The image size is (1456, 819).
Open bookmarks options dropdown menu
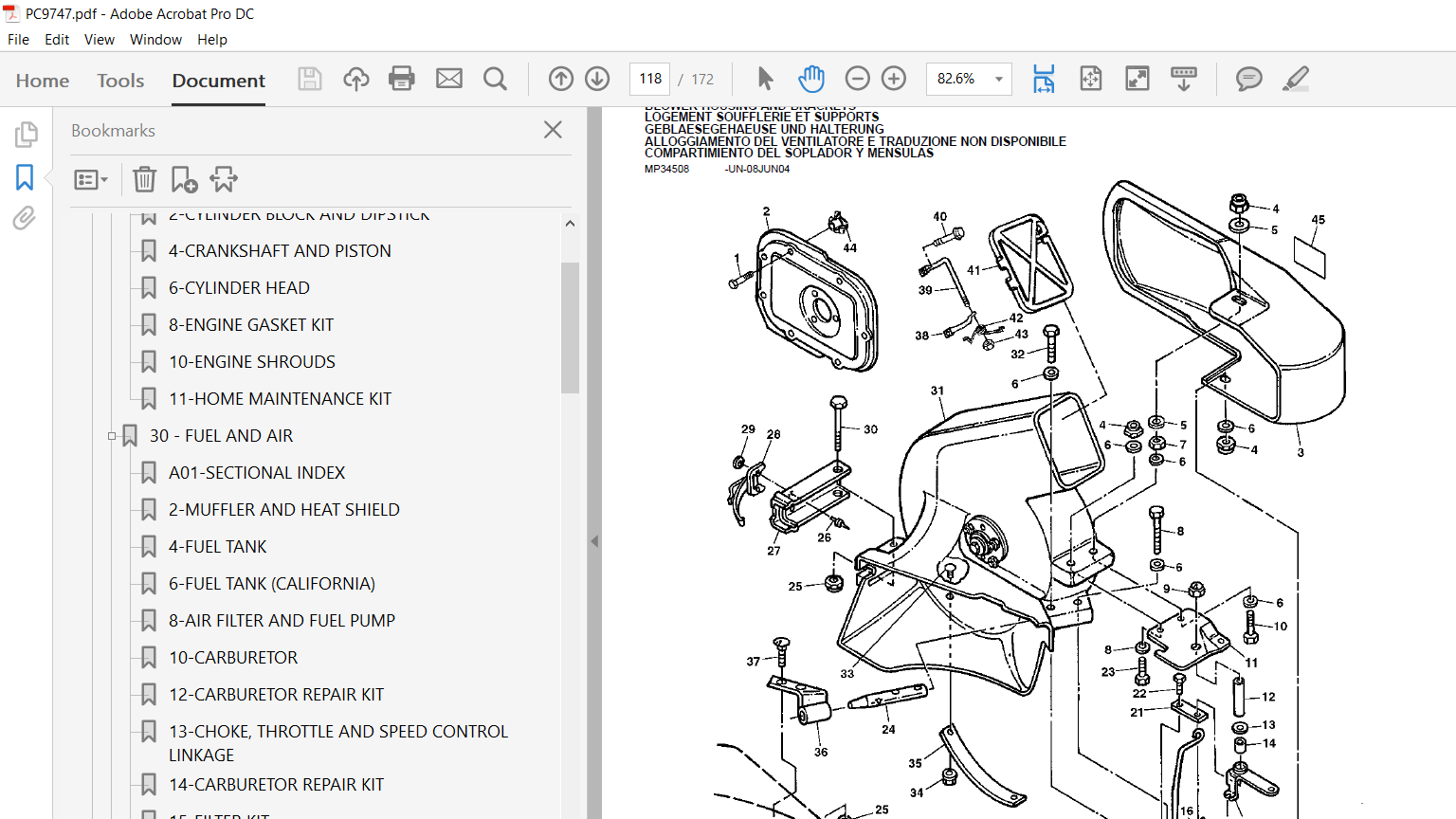[x=91, y=179]
